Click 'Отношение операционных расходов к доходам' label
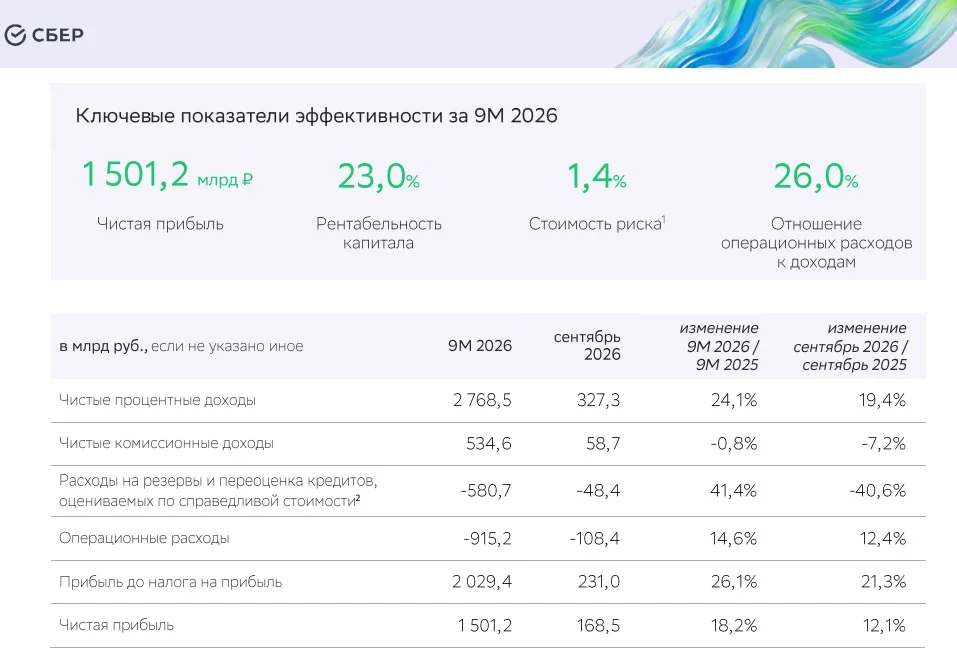Screen dimensions: 957x660 pyautogui.click(x=817, y=242)
